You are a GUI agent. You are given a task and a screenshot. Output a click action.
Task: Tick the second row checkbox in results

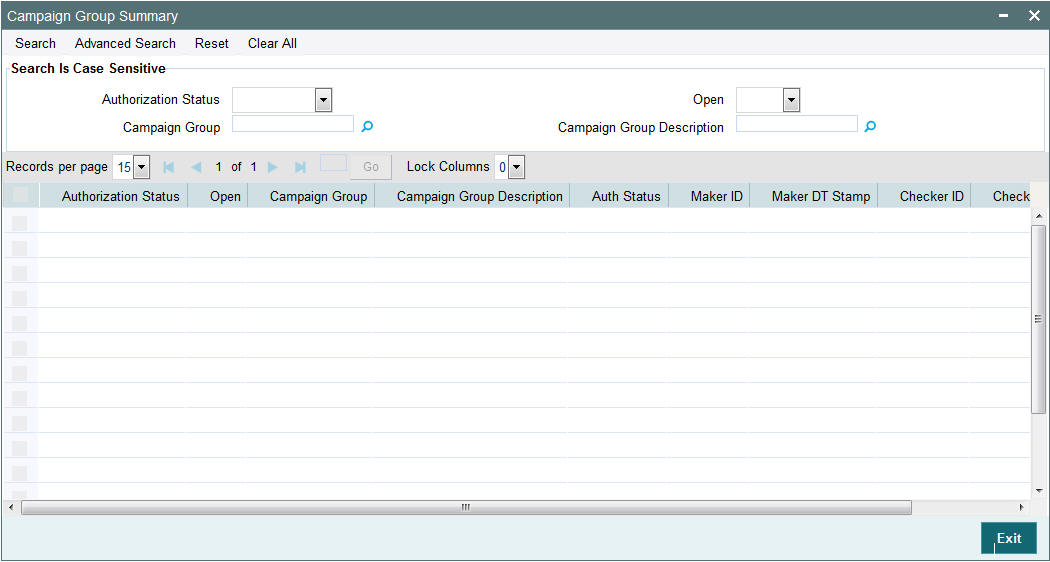point(19,248)
